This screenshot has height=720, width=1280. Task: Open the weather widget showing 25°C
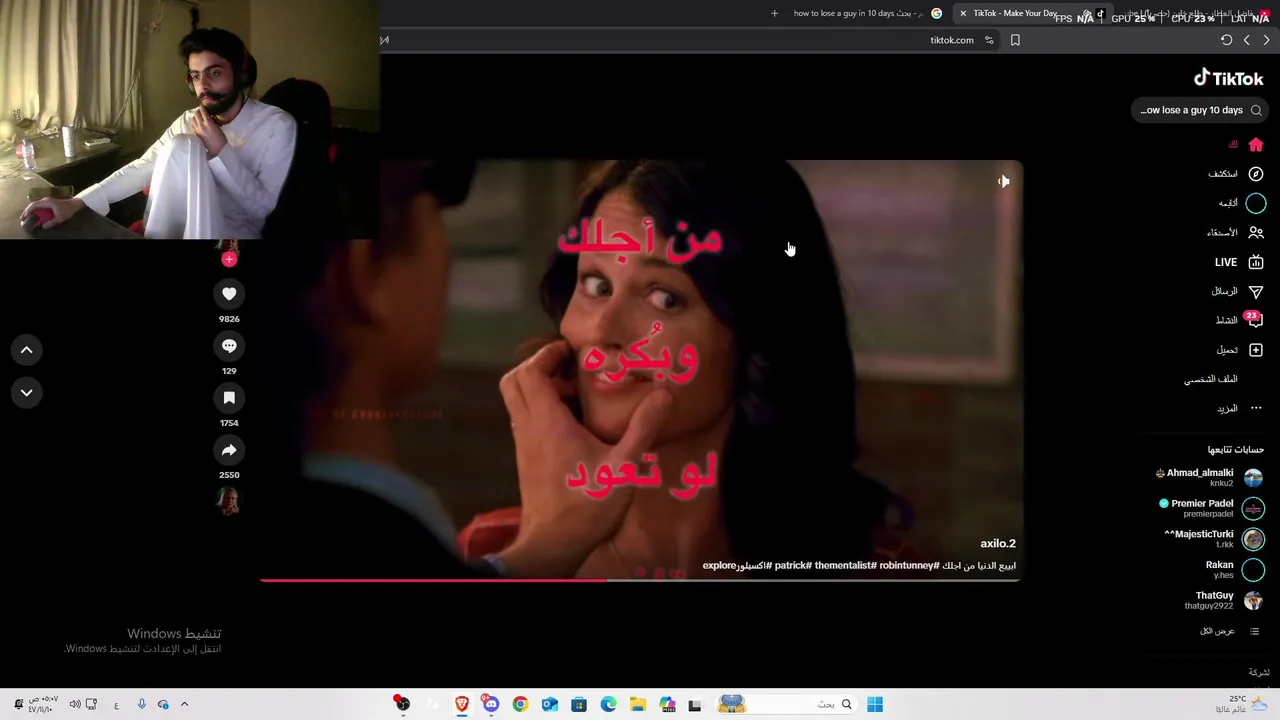click(x=1243, y=704)
